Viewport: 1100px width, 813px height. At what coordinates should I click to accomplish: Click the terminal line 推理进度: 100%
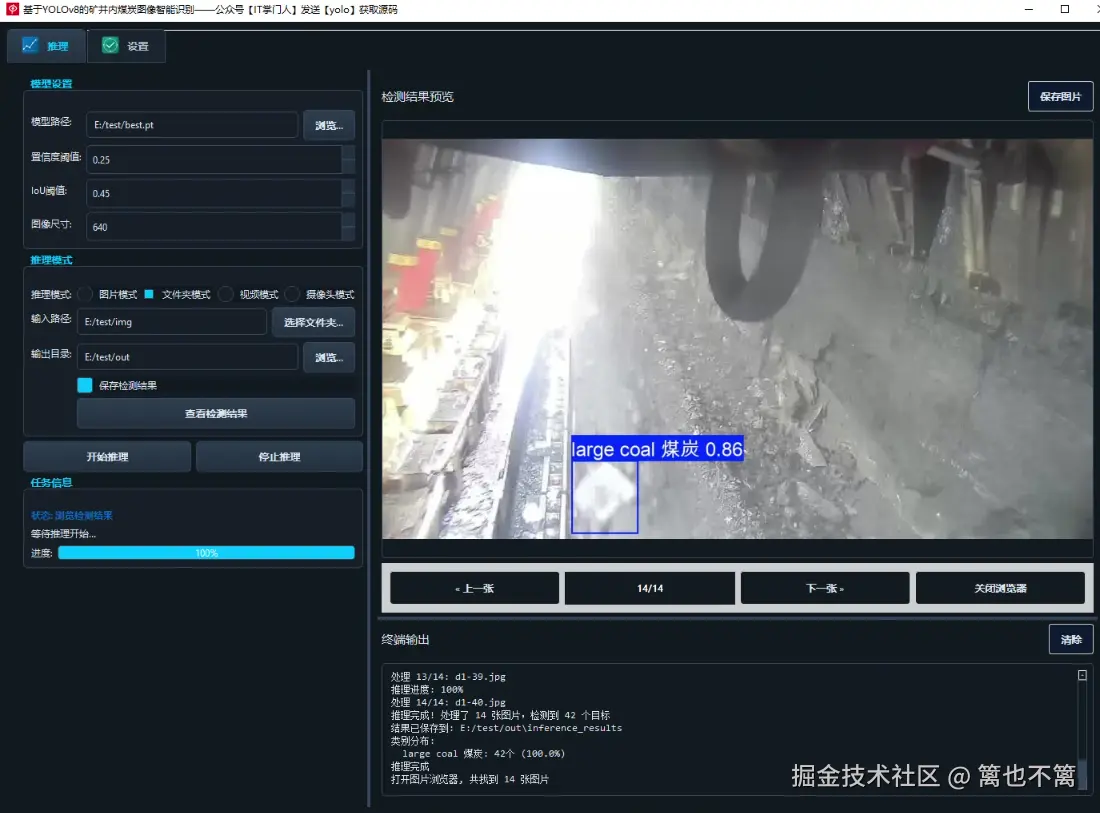click(427, 690)
